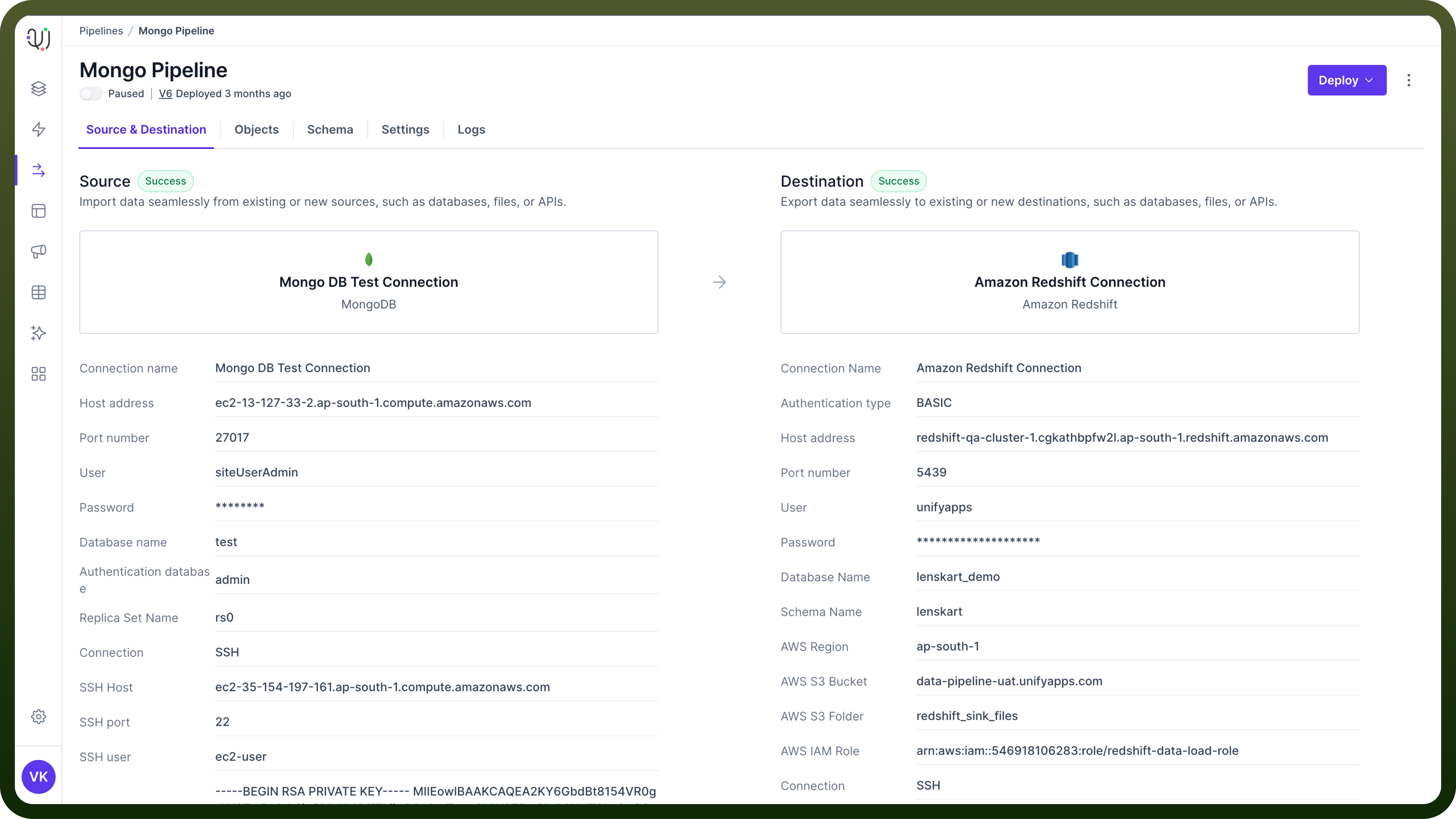Click the V6 version link

click(165, 94)
